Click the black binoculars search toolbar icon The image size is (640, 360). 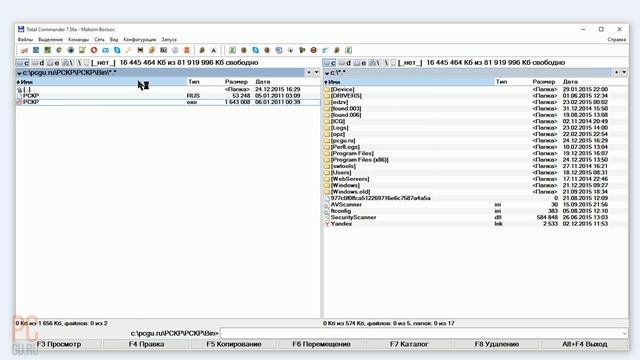[x=140, y=50]
